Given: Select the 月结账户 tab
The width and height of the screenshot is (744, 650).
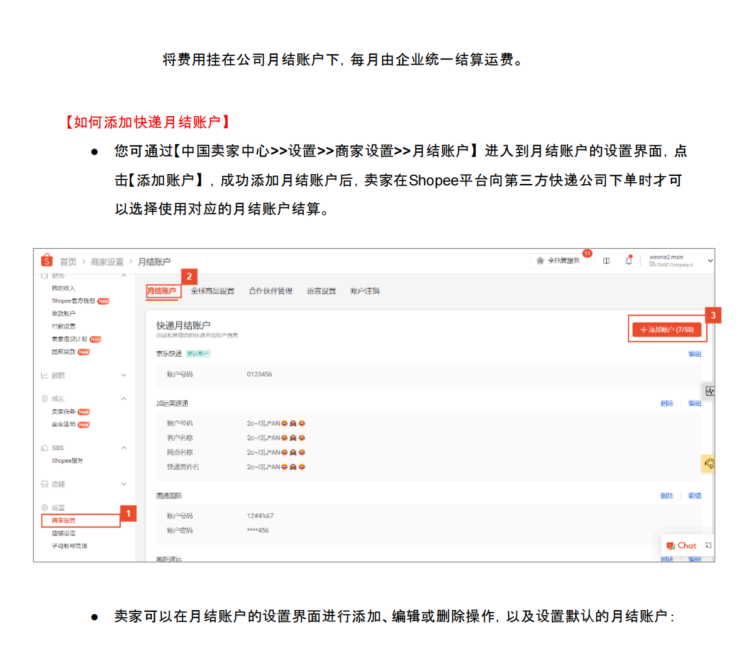Looking at the screenshot, I should (x=161, y=291).
